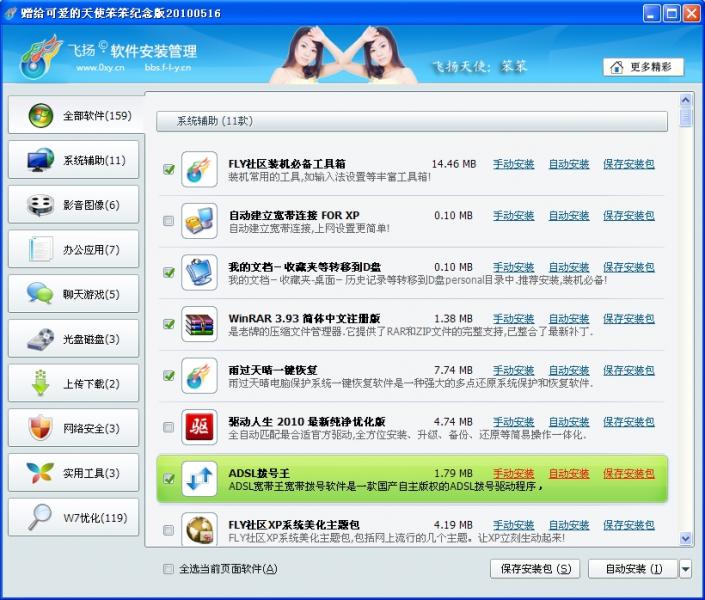The image size is (705, 600).
Task: Click the 自动建立宽带连接 FOR XP icon
Action: click(199, 221)
